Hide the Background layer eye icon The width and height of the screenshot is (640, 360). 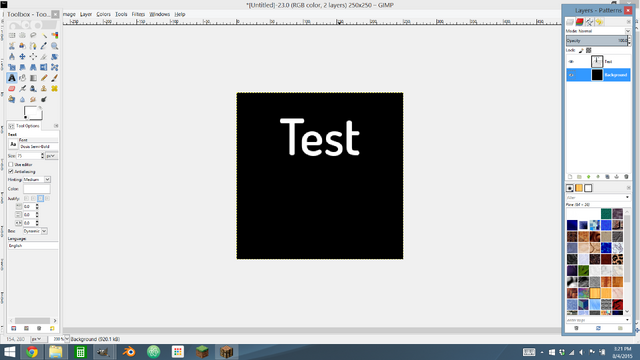[x=571, y=75]
